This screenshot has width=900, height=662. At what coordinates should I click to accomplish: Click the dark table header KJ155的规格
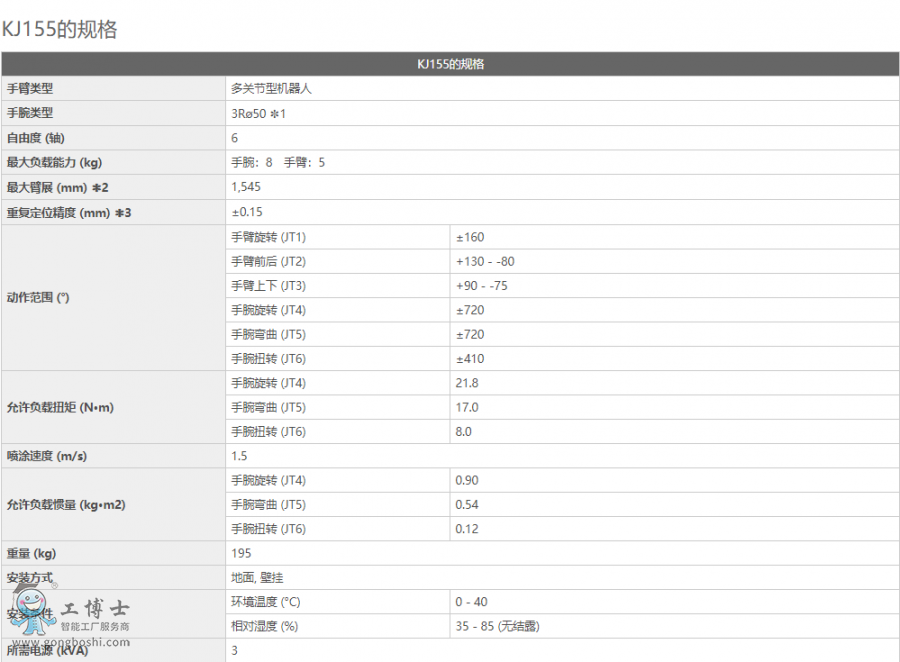coord(450,64)
